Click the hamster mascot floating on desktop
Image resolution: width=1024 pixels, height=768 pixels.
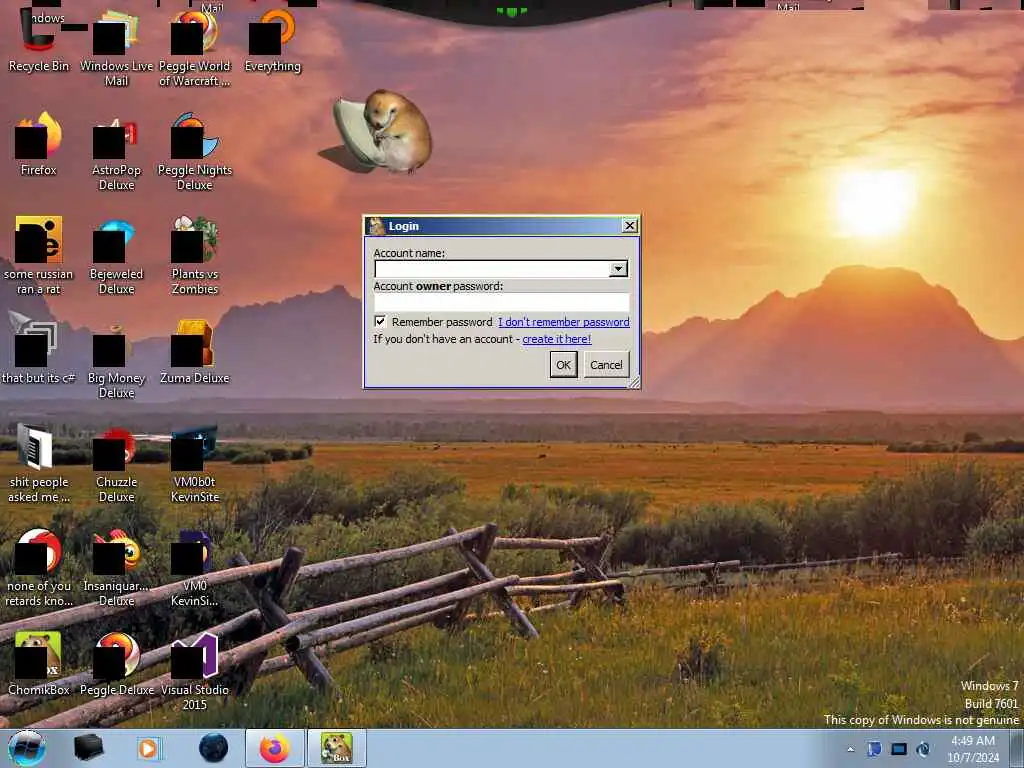tap(383, 133)
